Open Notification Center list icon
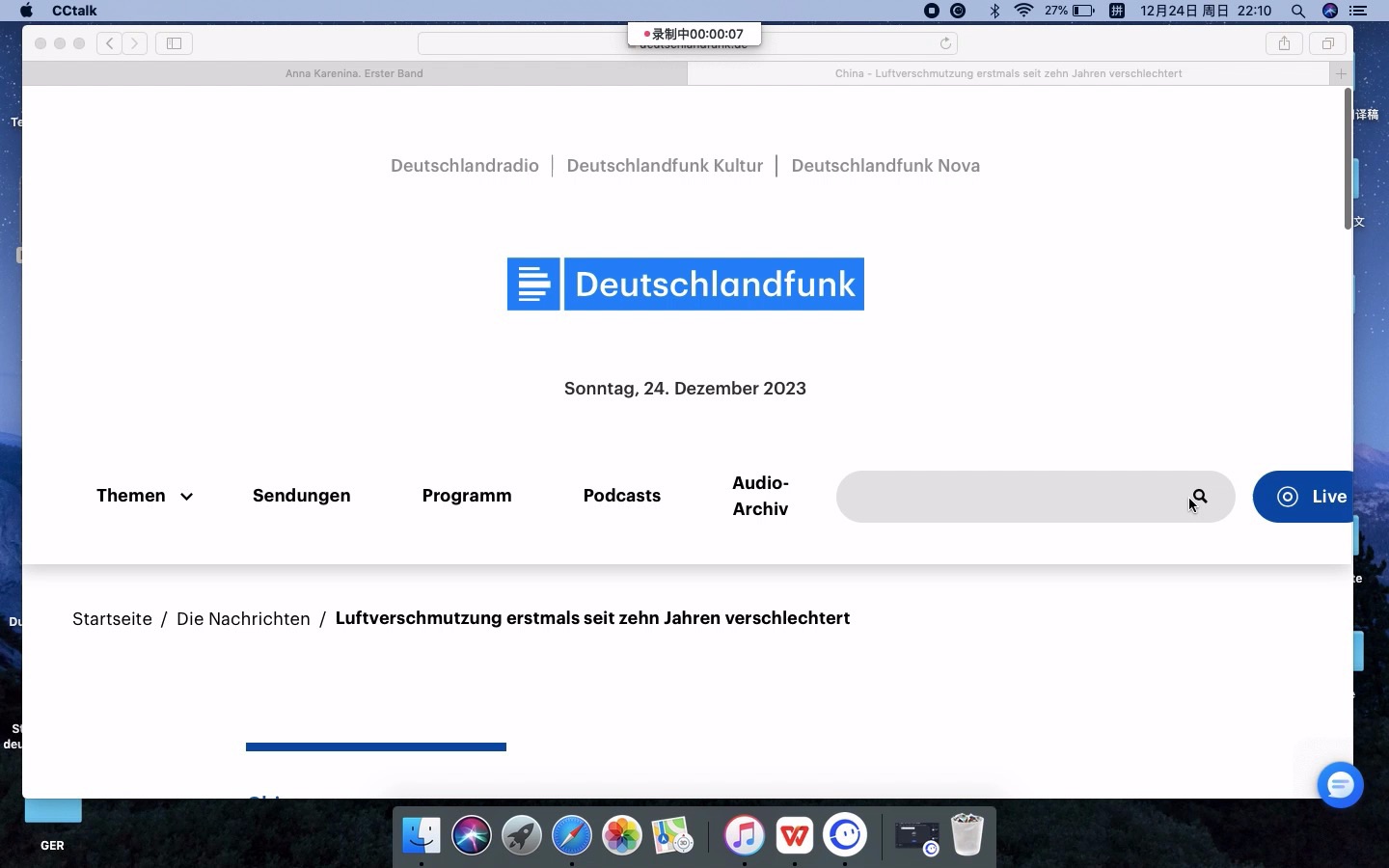This screenshot has height=868, width=1389. tap(1358, 11)
